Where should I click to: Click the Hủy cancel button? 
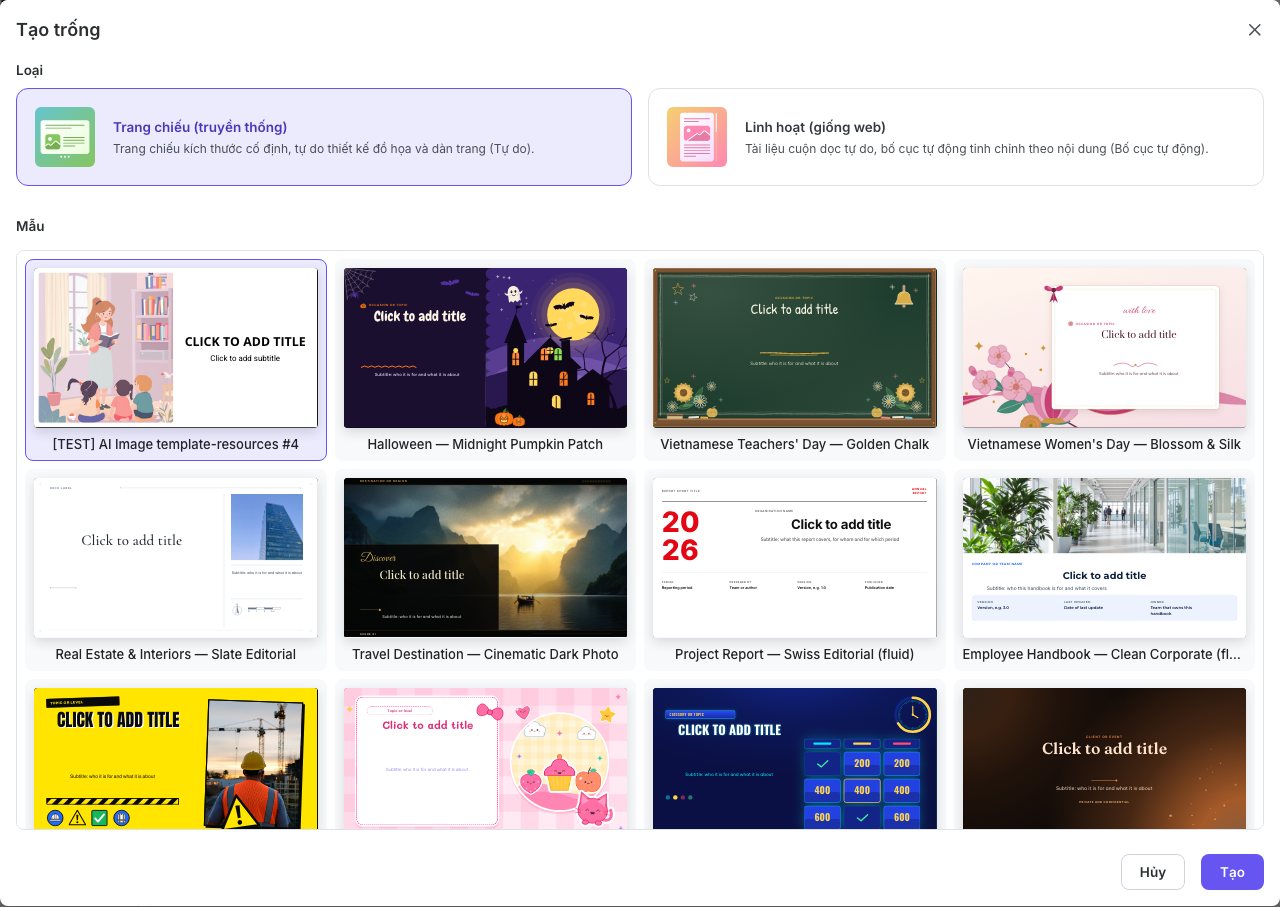point(1152,872)
